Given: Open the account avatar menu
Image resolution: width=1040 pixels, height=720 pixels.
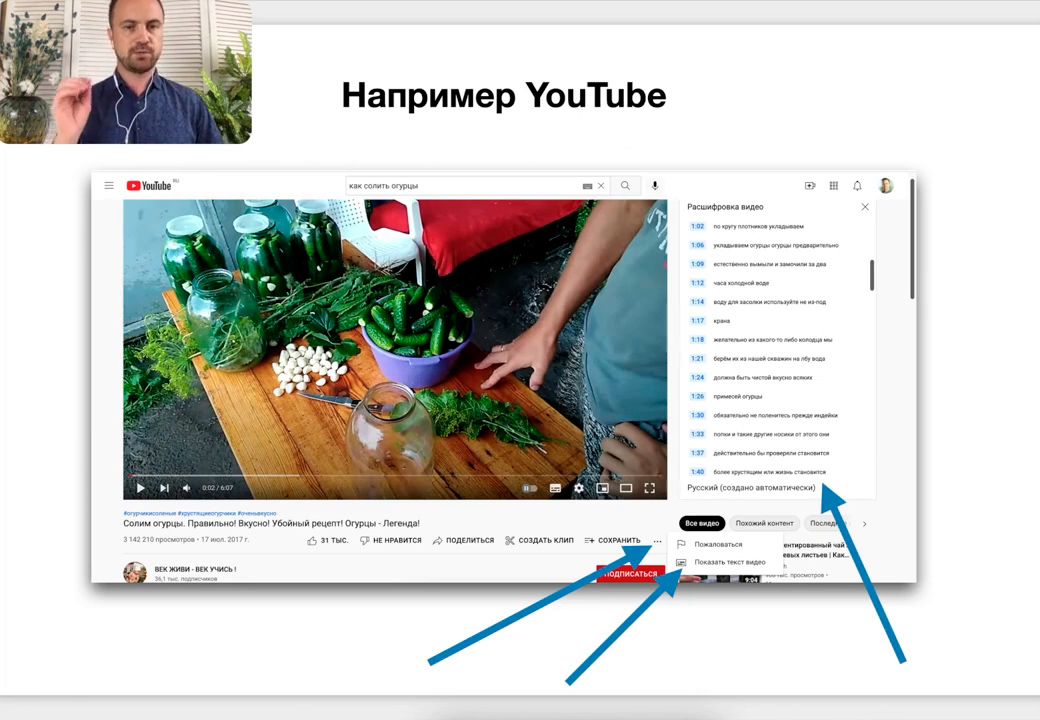Looking at the screenshot, I should coord(885,186).
